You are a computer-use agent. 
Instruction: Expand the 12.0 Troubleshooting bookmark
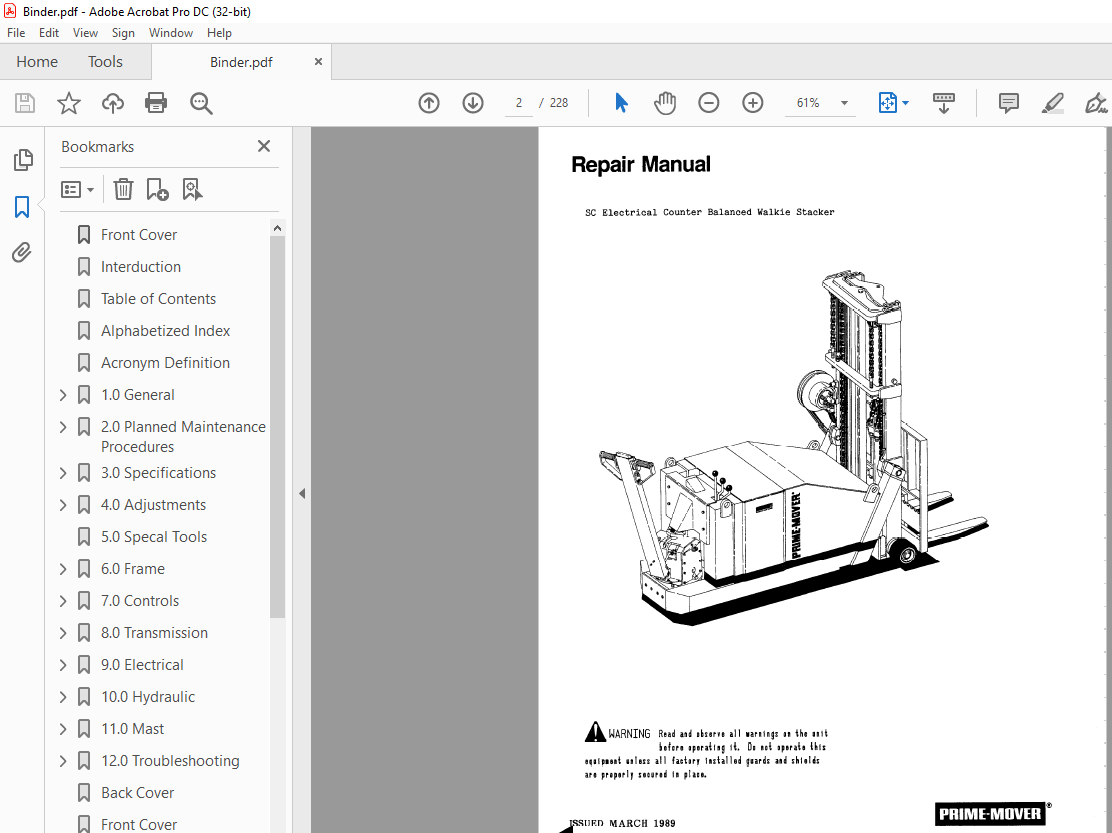(x=63, y=761)
